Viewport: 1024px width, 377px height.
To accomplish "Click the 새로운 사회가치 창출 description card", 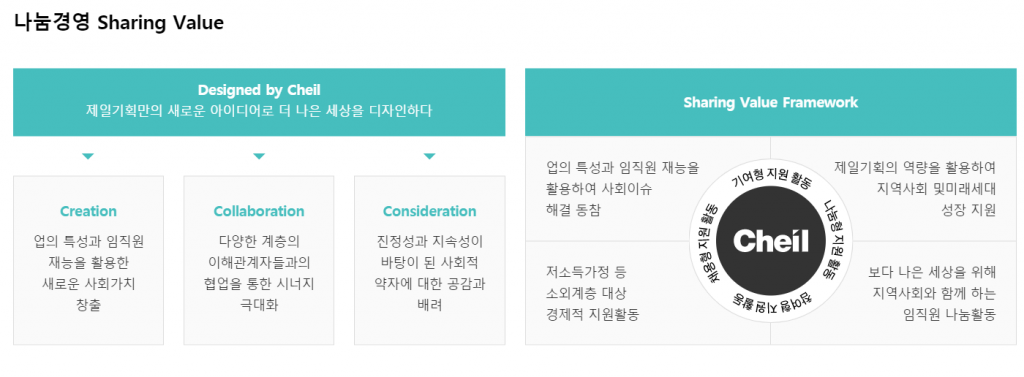I will tap(88, 260).
